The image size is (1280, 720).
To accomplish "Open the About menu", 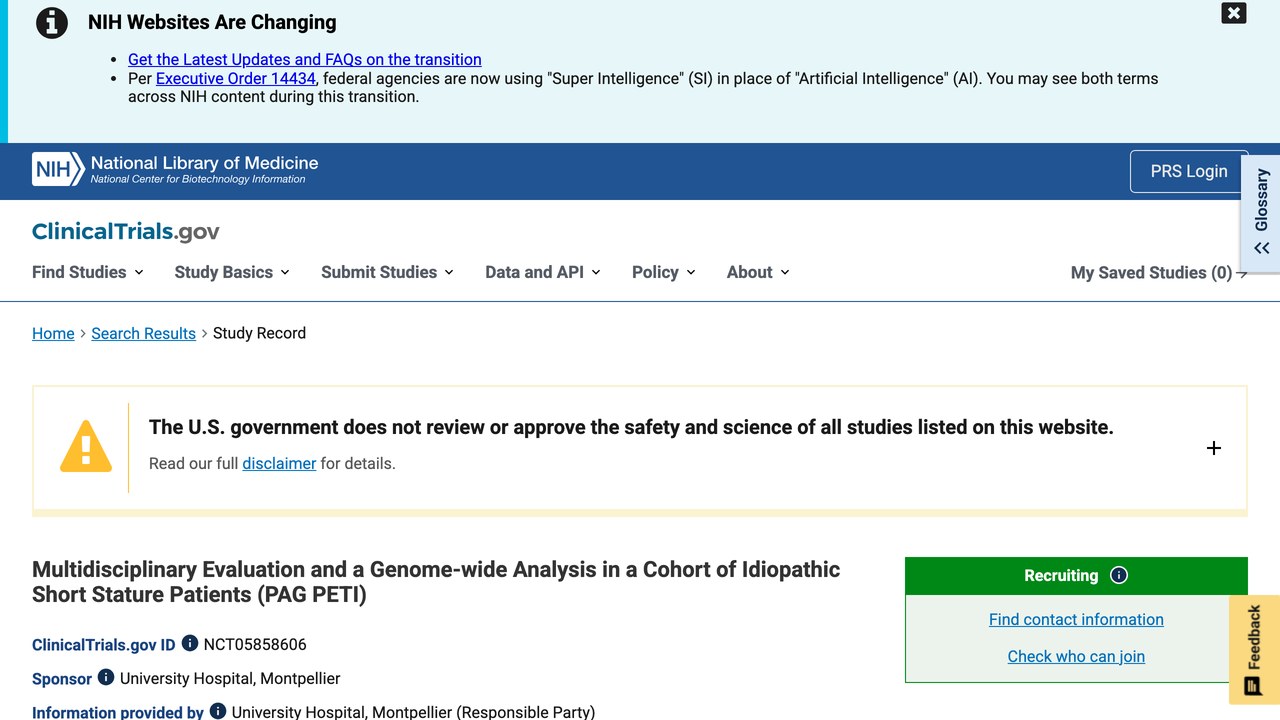I will pyautogui.click(x=758, y=272).
